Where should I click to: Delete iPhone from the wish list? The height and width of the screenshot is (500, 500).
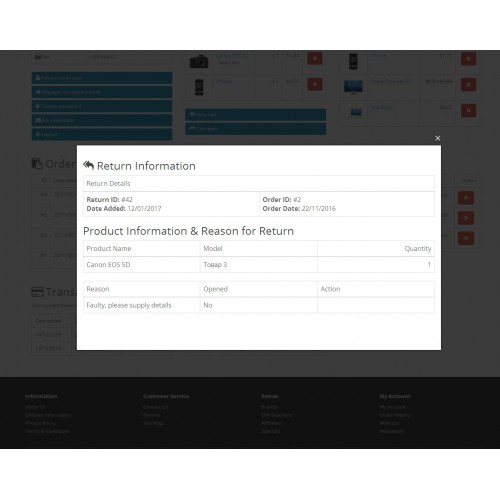coord(468,59)
